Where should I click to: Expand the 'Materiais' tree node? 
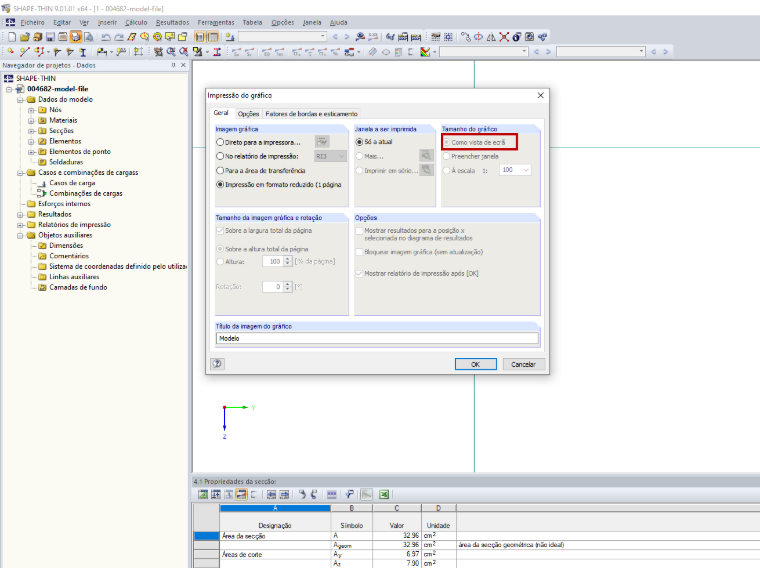[x=31, y=121]
